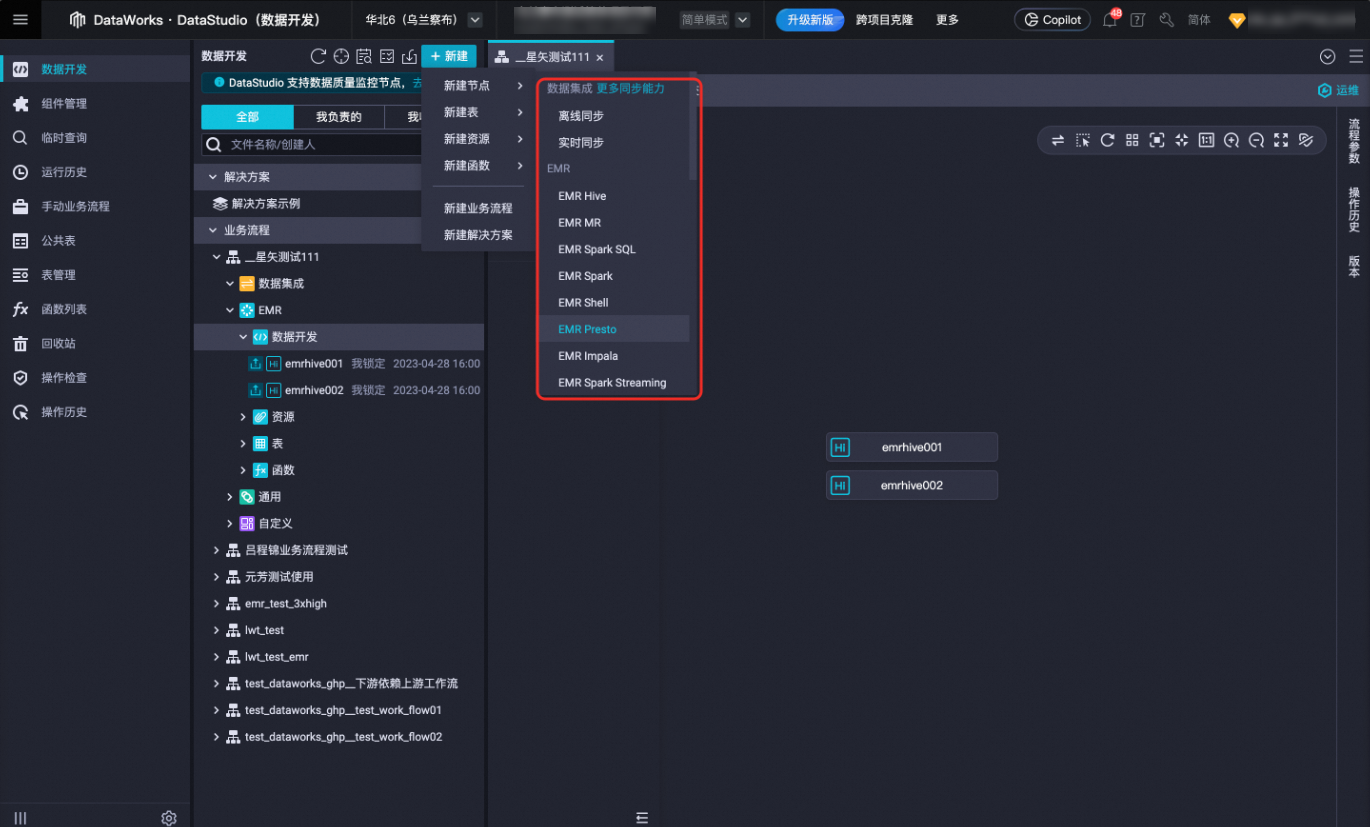Click the refresh icon beside 数据开发 title
Screen dimensions: 1370x827
click(x=318, y=56)
